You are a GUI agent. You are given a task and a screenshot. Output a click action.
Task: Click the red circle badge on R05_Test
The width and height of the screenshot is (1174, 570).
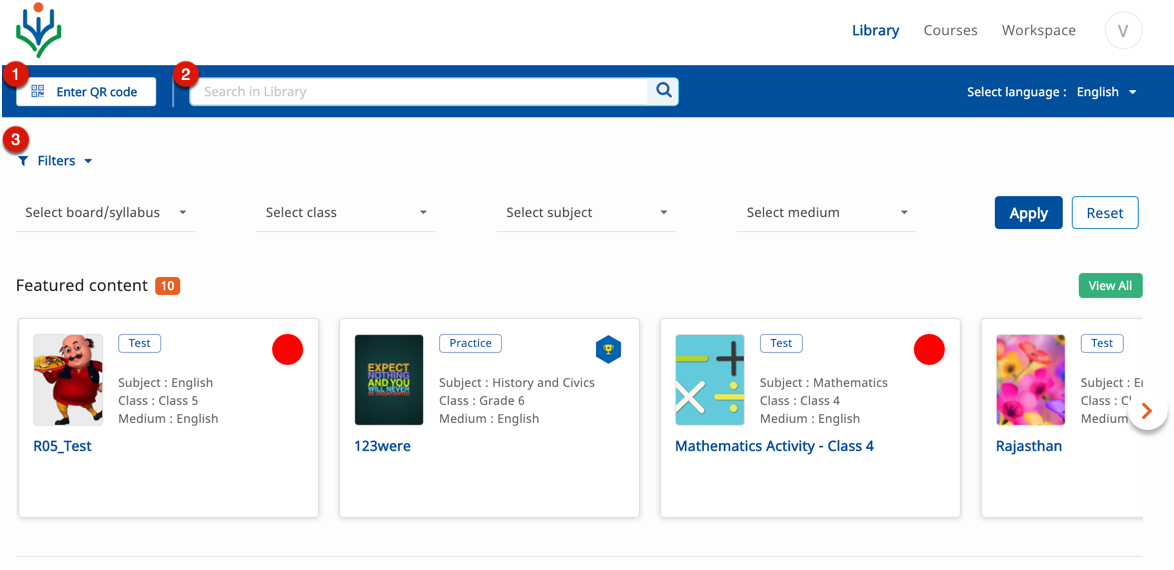287,350
